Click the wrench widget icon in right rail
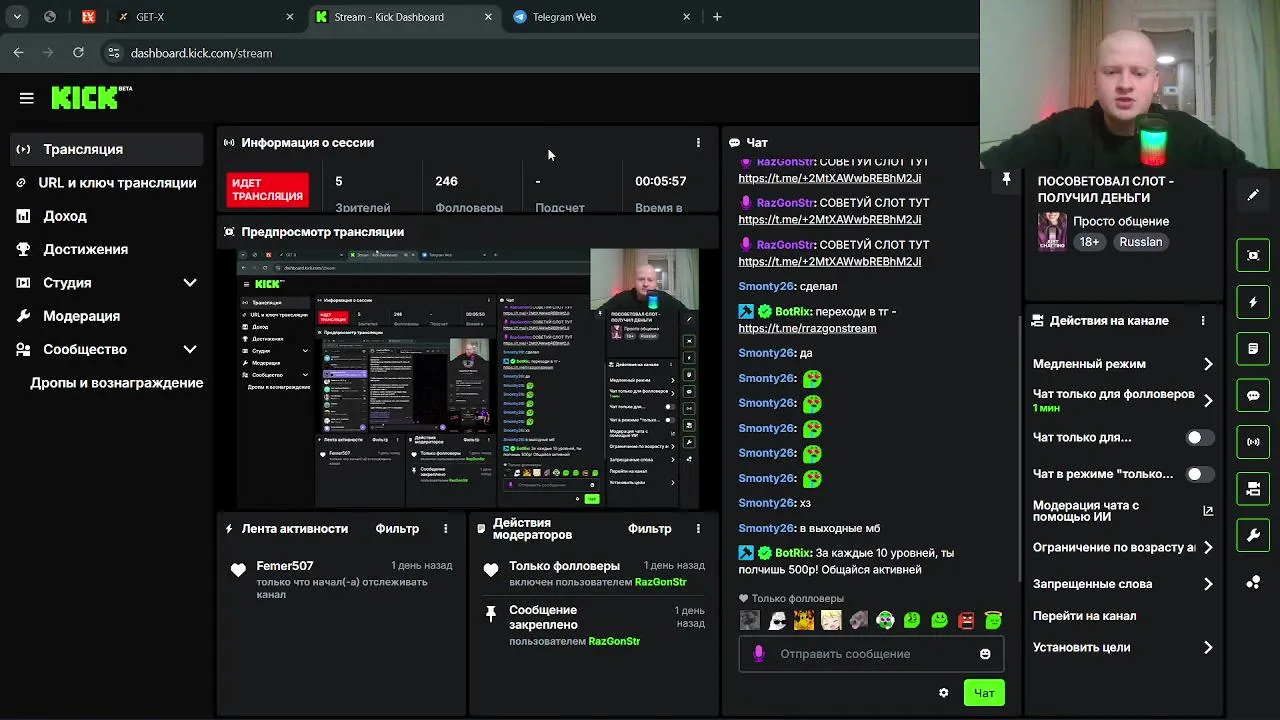The width and height of the screenshot is (1280, 720). click(1253, 536)
